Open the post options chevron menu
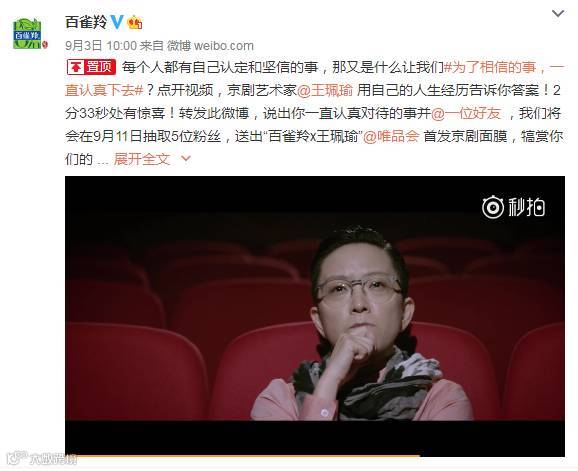The image size is (578, 471). (x=558, y=14)
